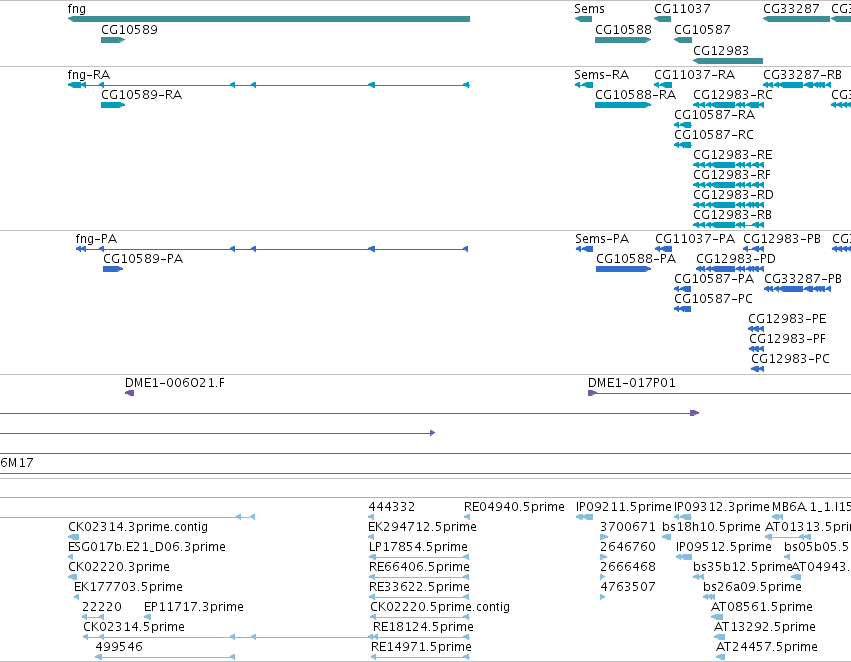
Task: Click the CG10587 gene label
Action: coord(702,30)
